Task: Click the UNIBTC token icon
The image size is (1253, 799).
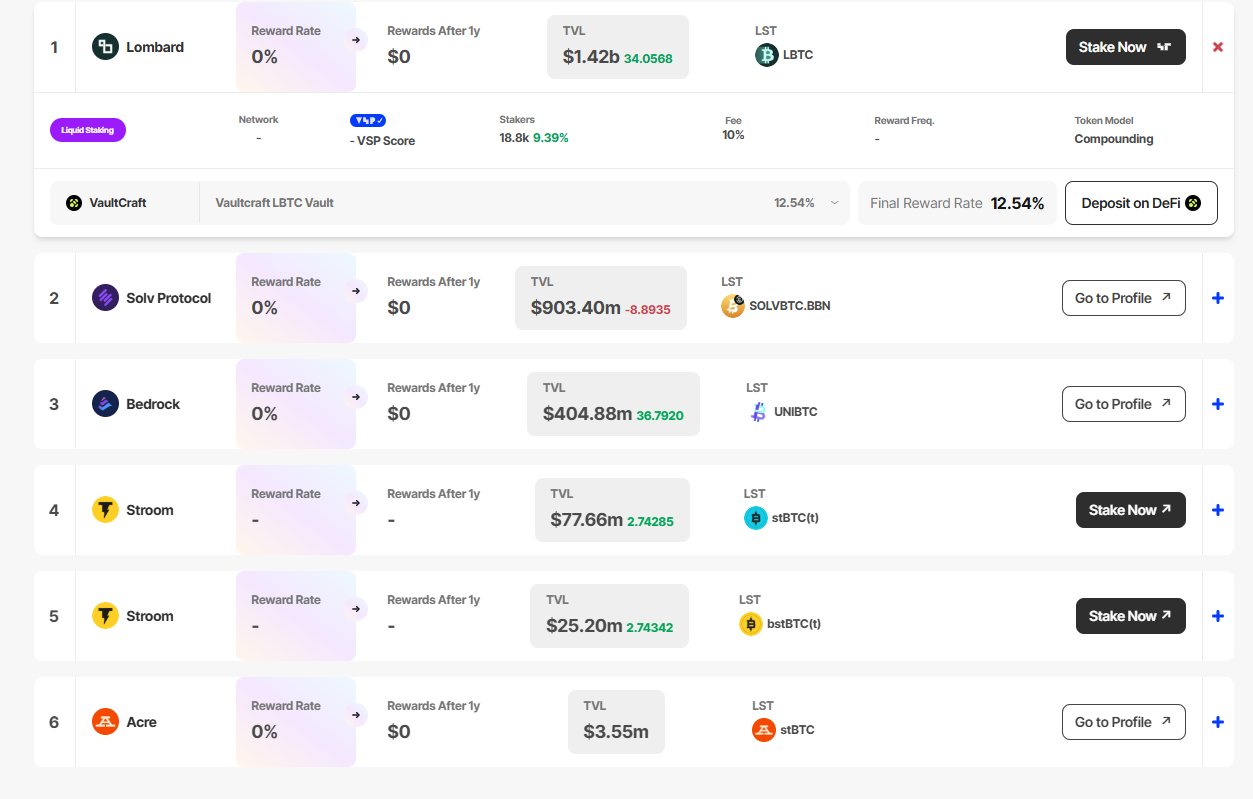Action: (758, 412)
